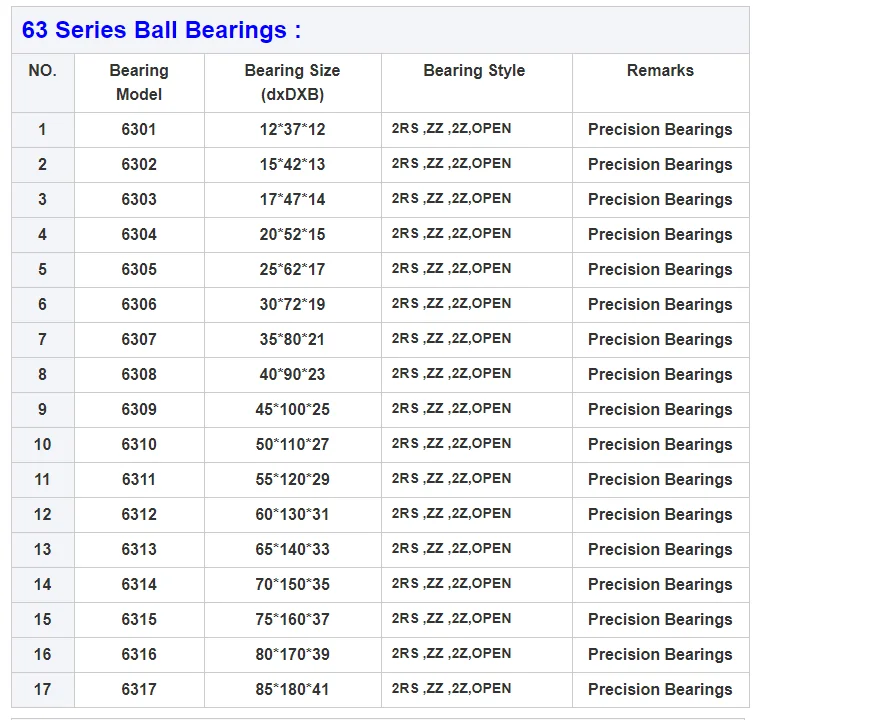Select the "Bearing Model" column header
This screenshot has width=870, height=720.
coord(139,82)
